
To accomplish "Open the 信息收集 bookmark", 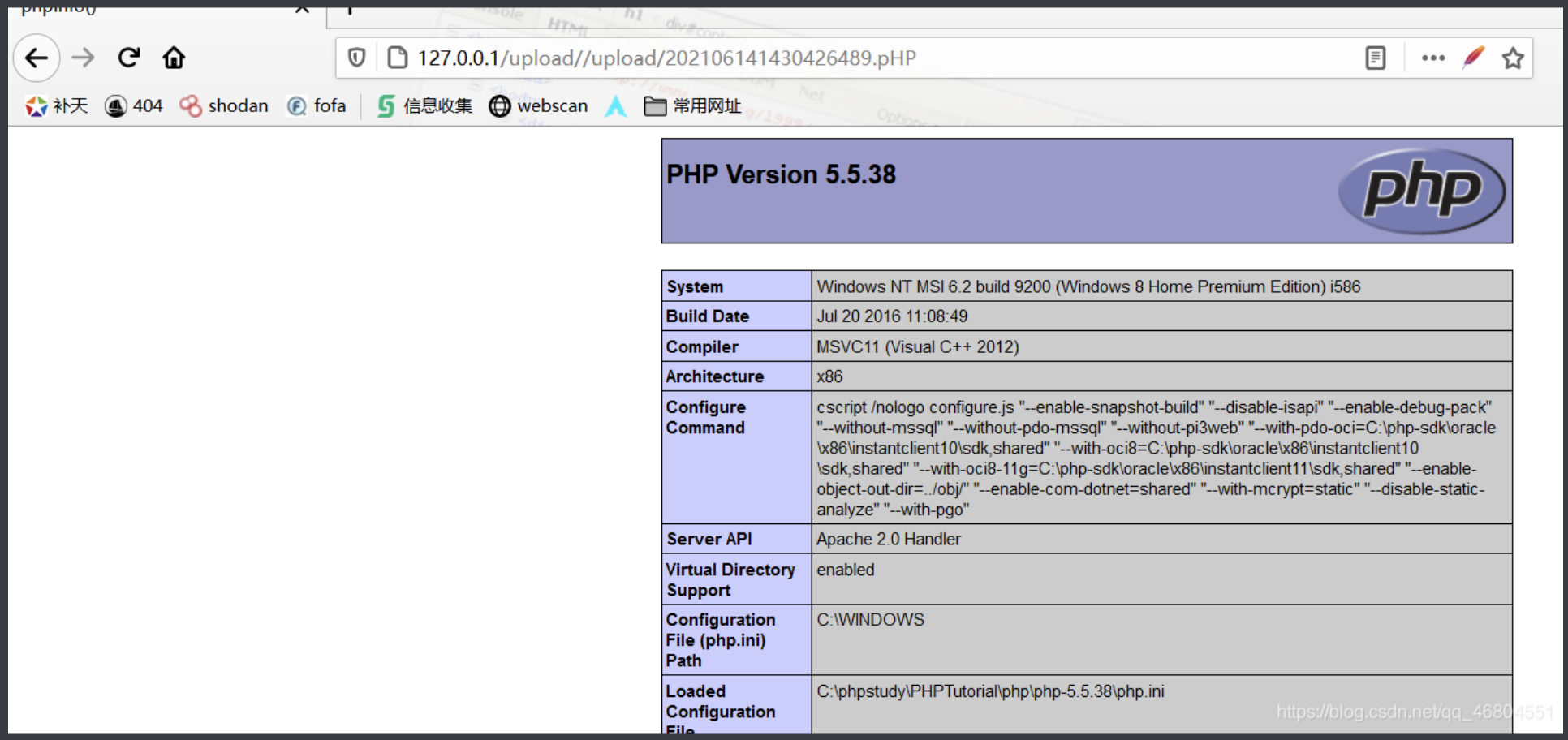I will pos(424,106).
